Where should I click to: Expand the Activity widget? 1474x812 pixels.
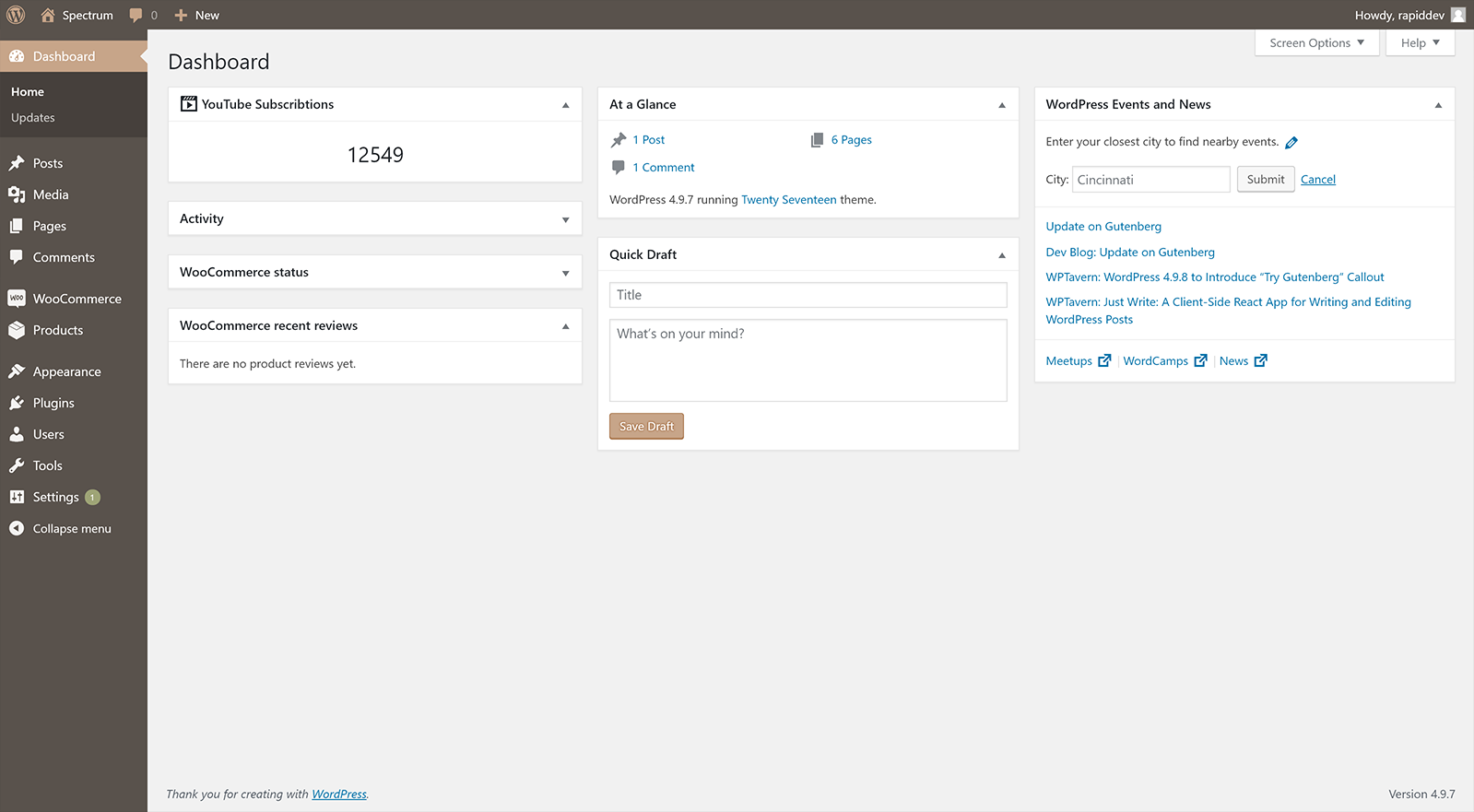tap(566, 219)
